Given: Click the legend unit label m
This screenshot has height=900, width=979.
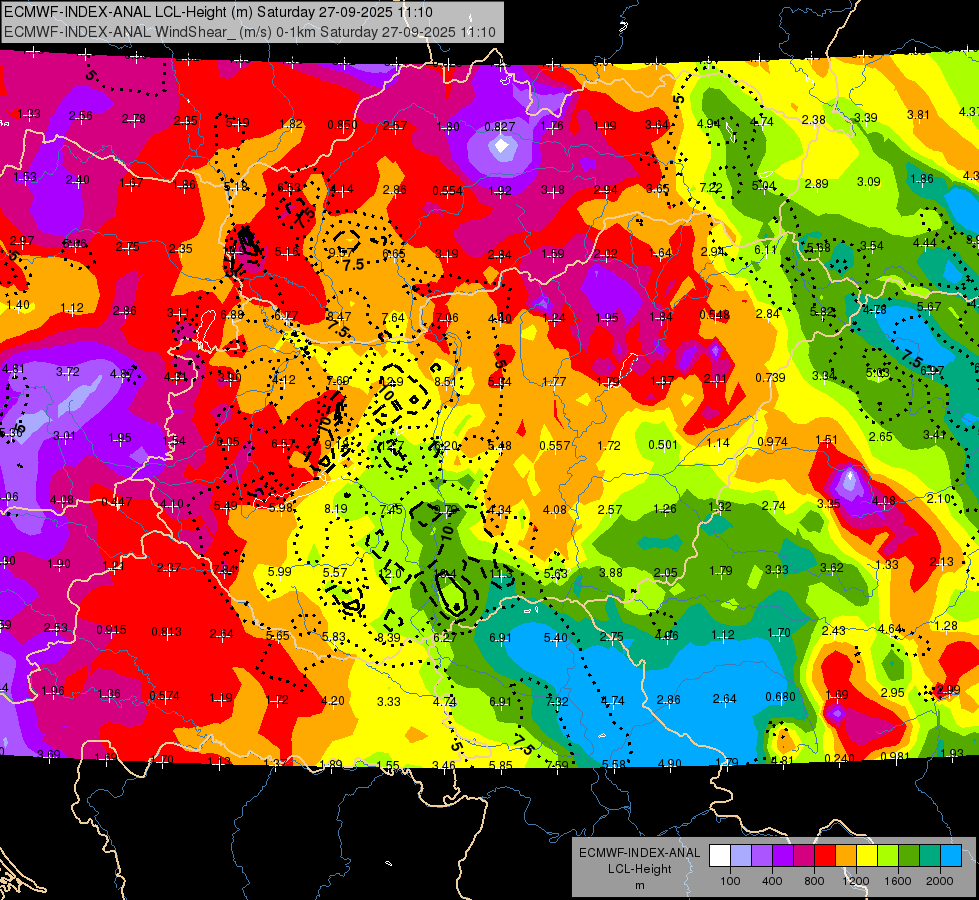Looking at the screenshot, I should pyautogui.click(x=639, y=885).
